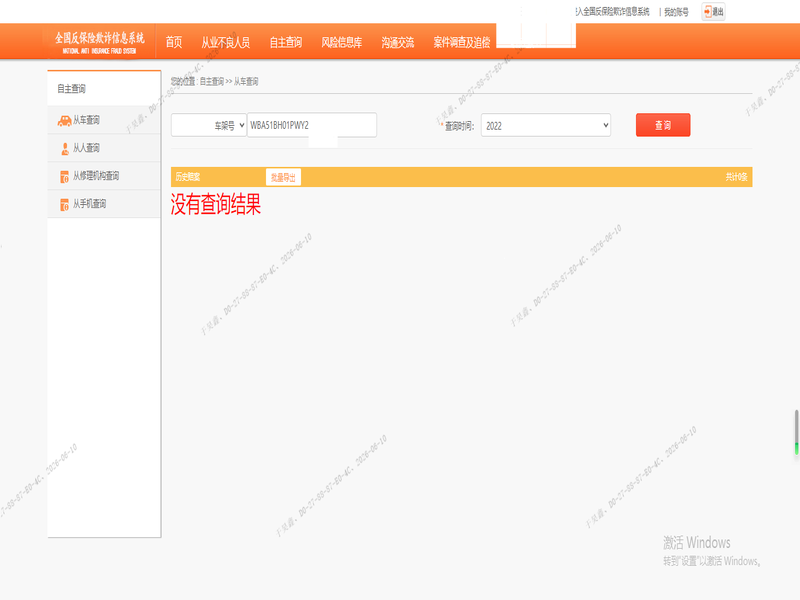Open the 车架号 type dropdown
800x600 pixels.
(x=209, y=125)
